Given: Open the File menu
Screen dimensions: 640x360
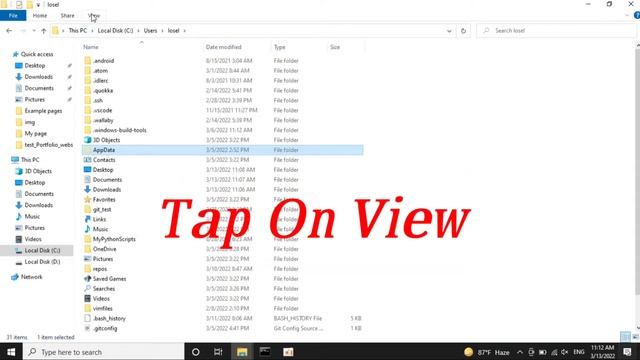Looking at the screenshot, I should click(13, 16).
